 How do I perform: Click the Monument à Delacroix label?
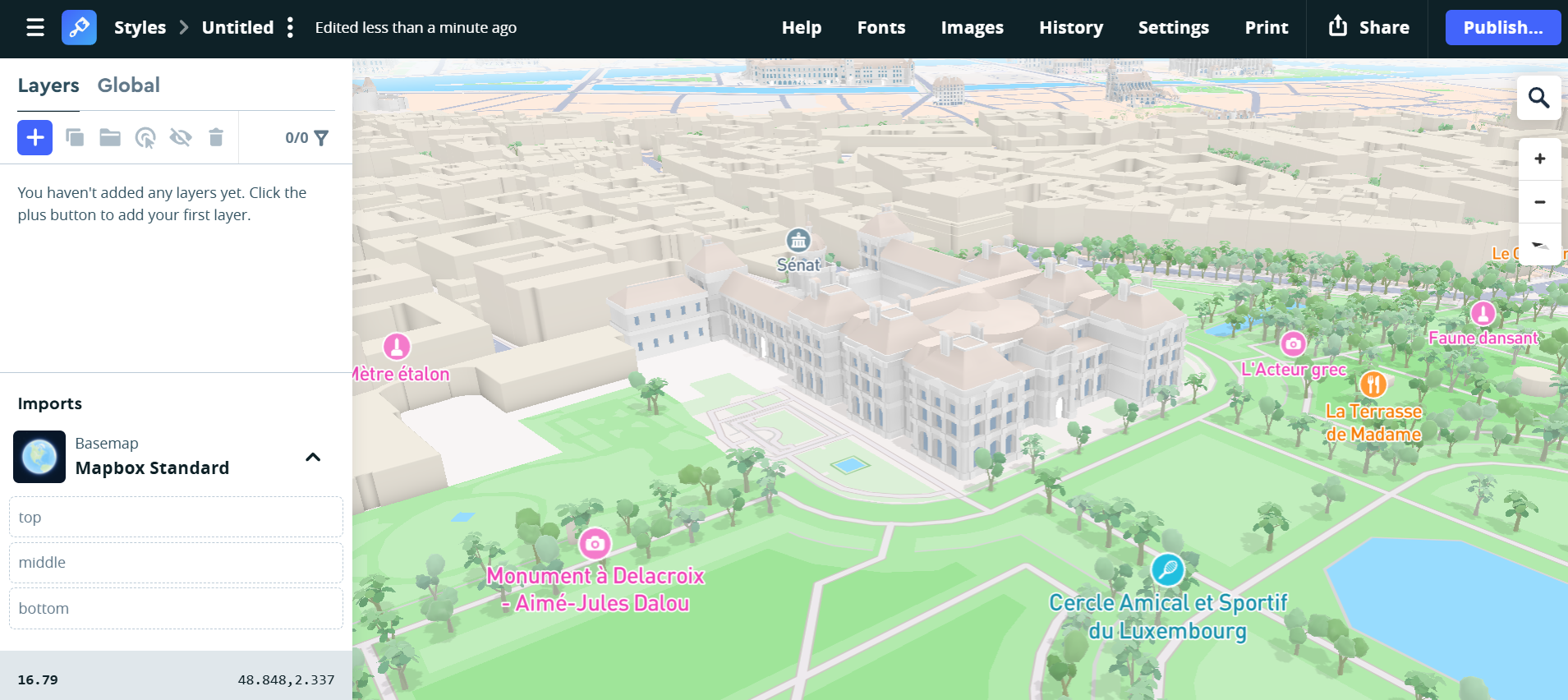tap(595, 590)
